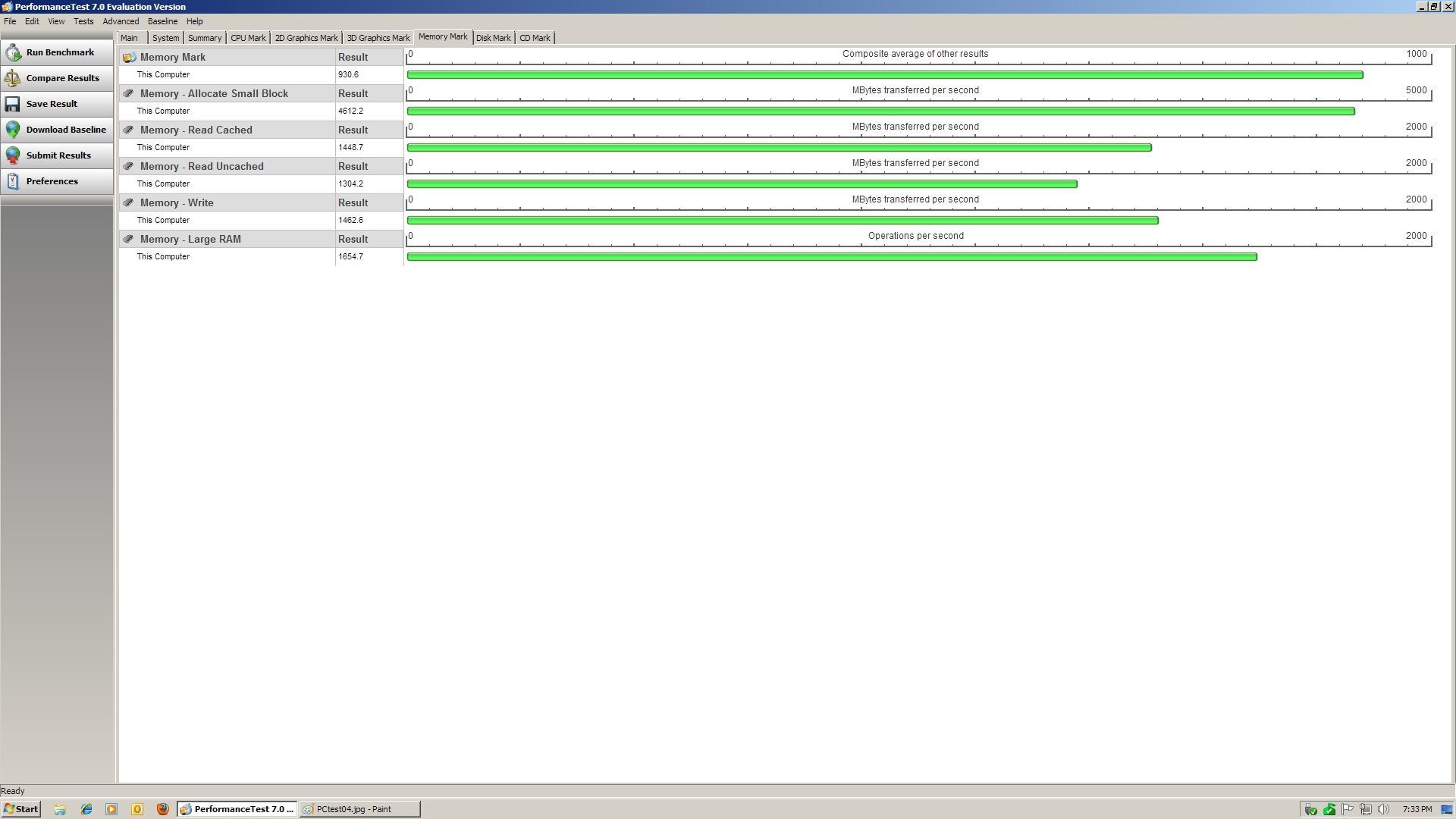Click the Memory Write value 1462.6
The height and width of the screenshot is (819, 1456).
point(351,220)
